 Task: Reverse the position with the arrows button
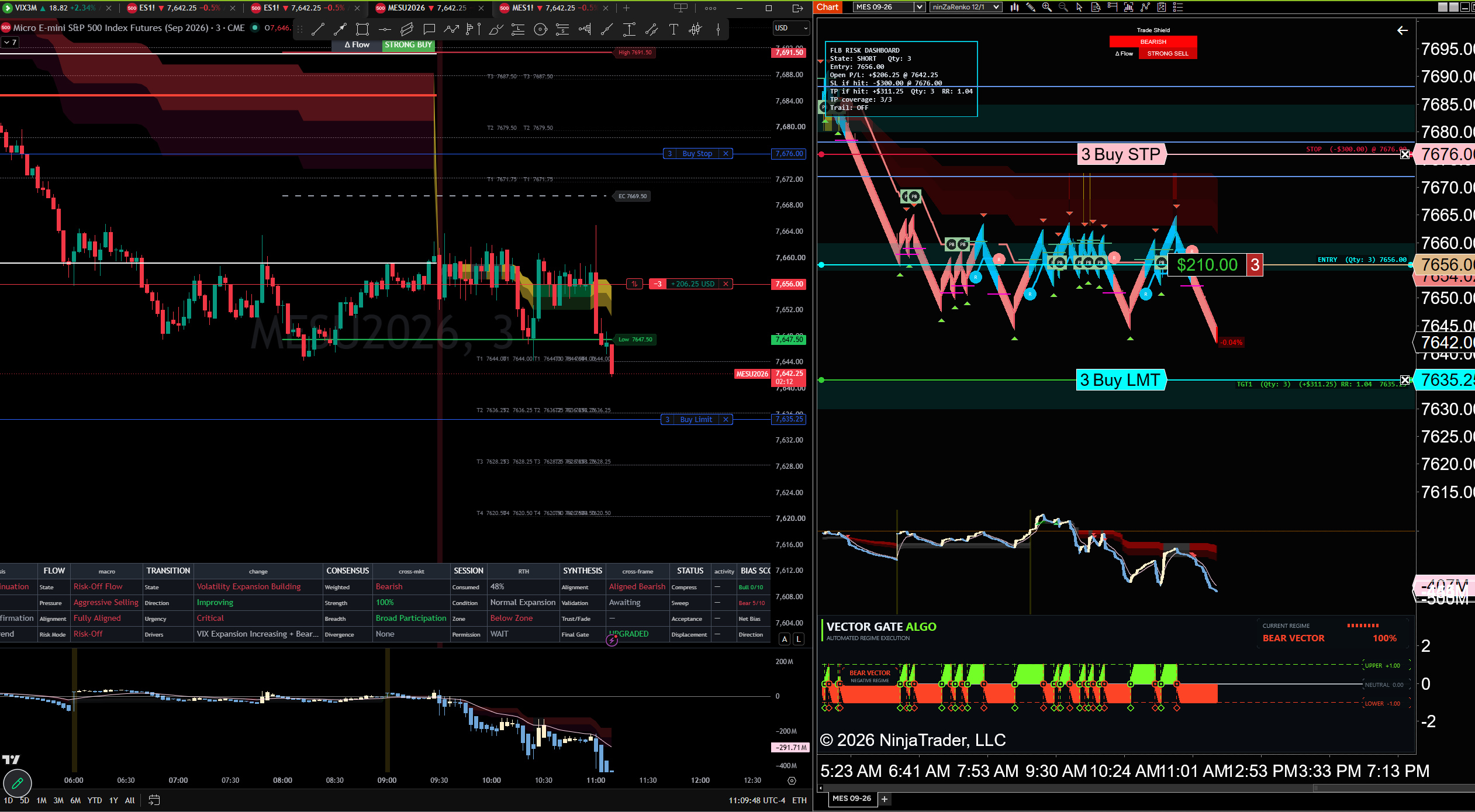point(634,284)
